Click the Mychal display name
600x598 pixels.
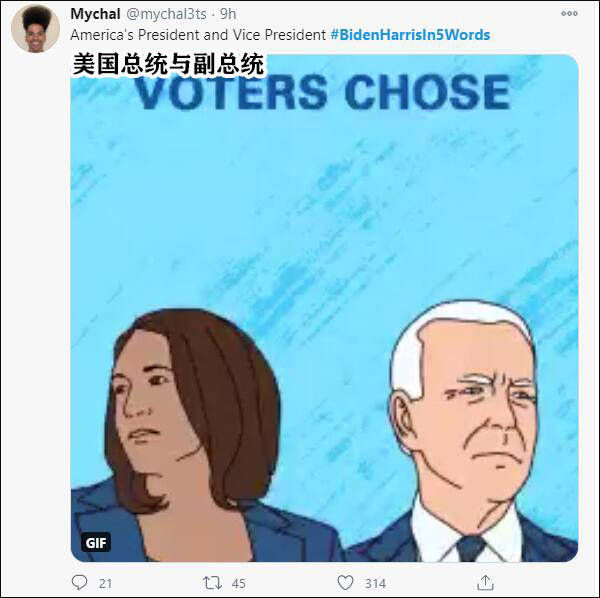click(x=95, y=14)
